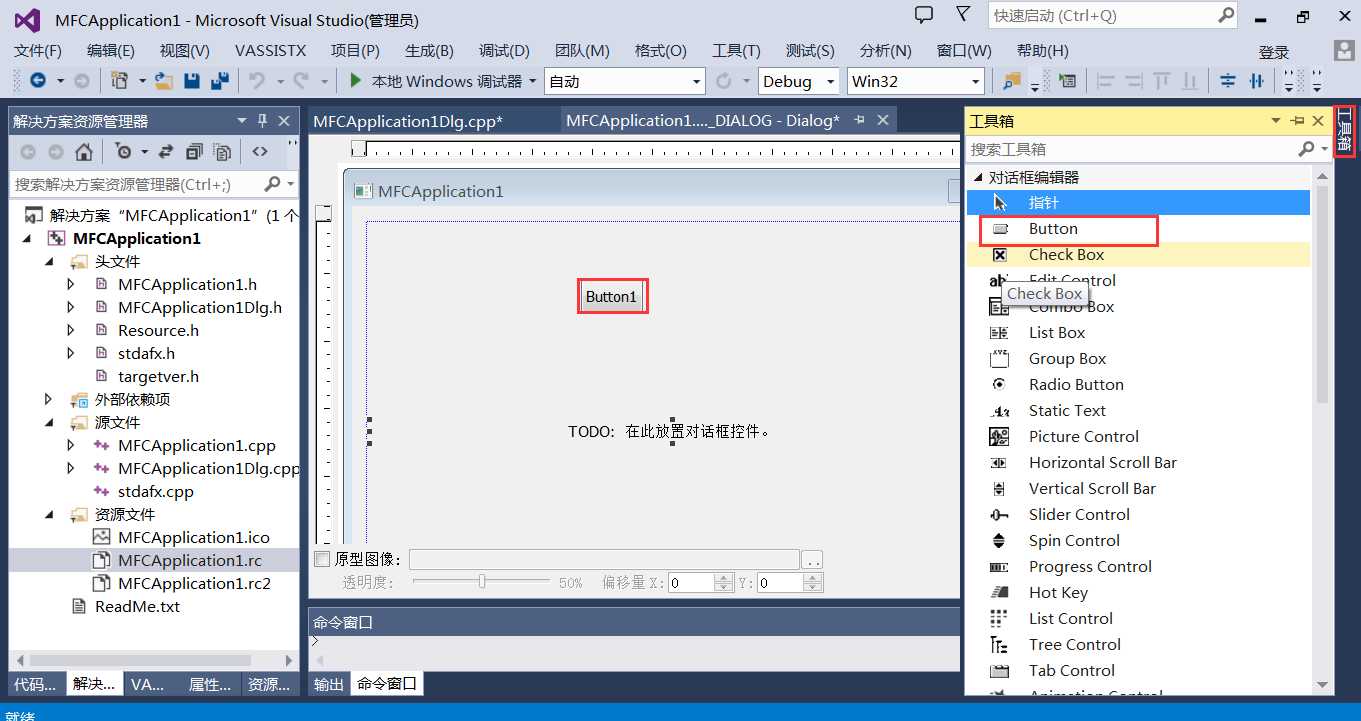Click the Sync with Active Document icon
Viewport: 1361px width, 721px height.
tap(166, 152)
